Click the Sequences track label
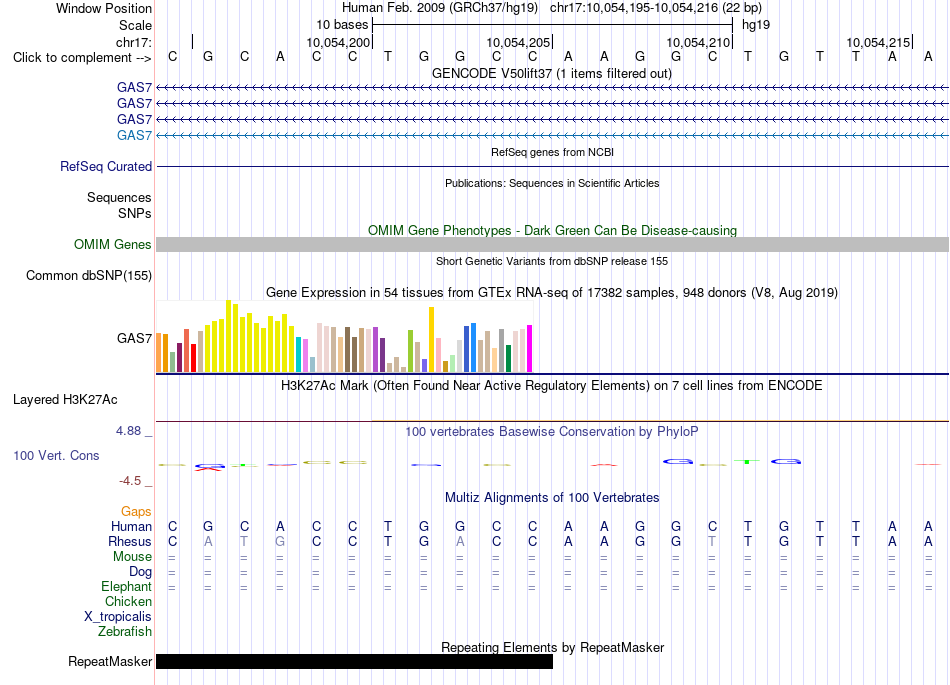950x685 pixels. coord(119,197)
